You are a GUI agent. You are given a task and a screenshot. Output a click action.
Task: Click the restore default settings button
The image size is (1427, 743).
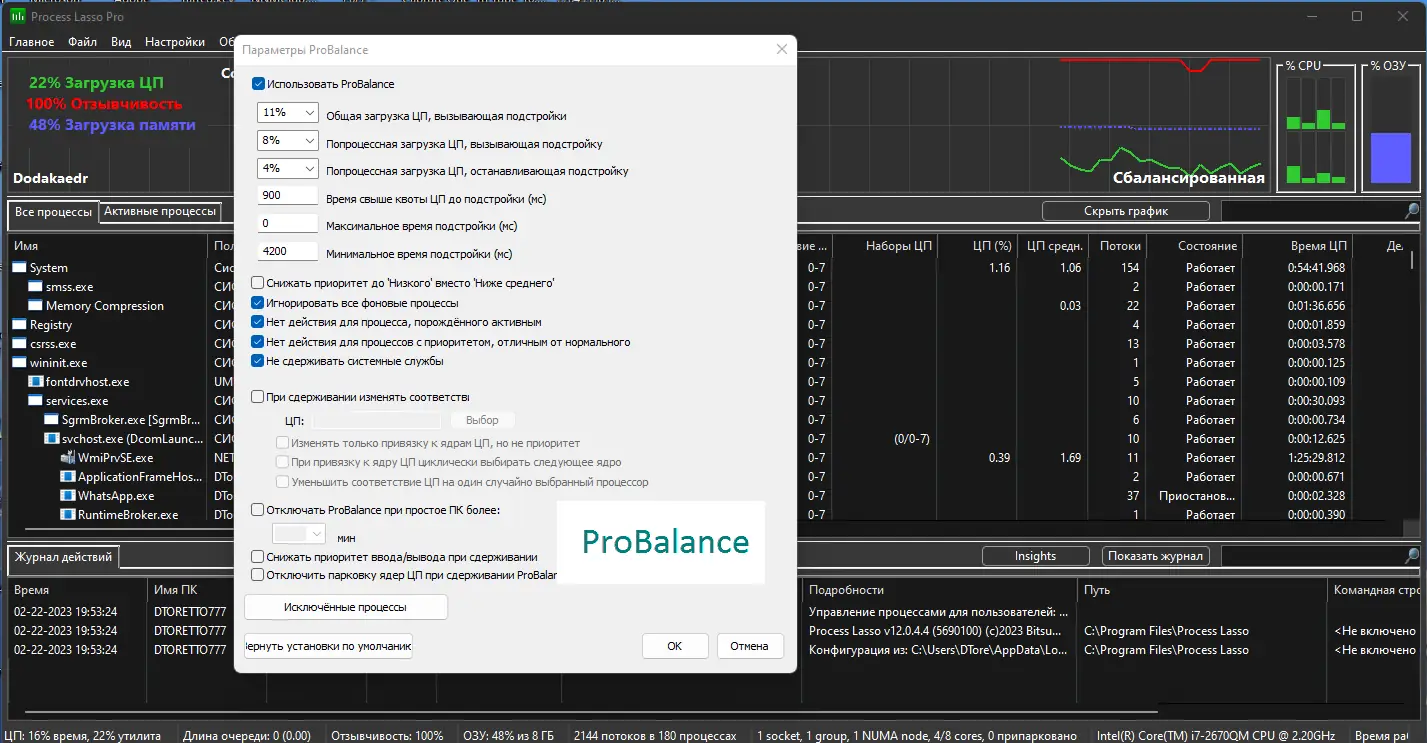click(329, 647)
